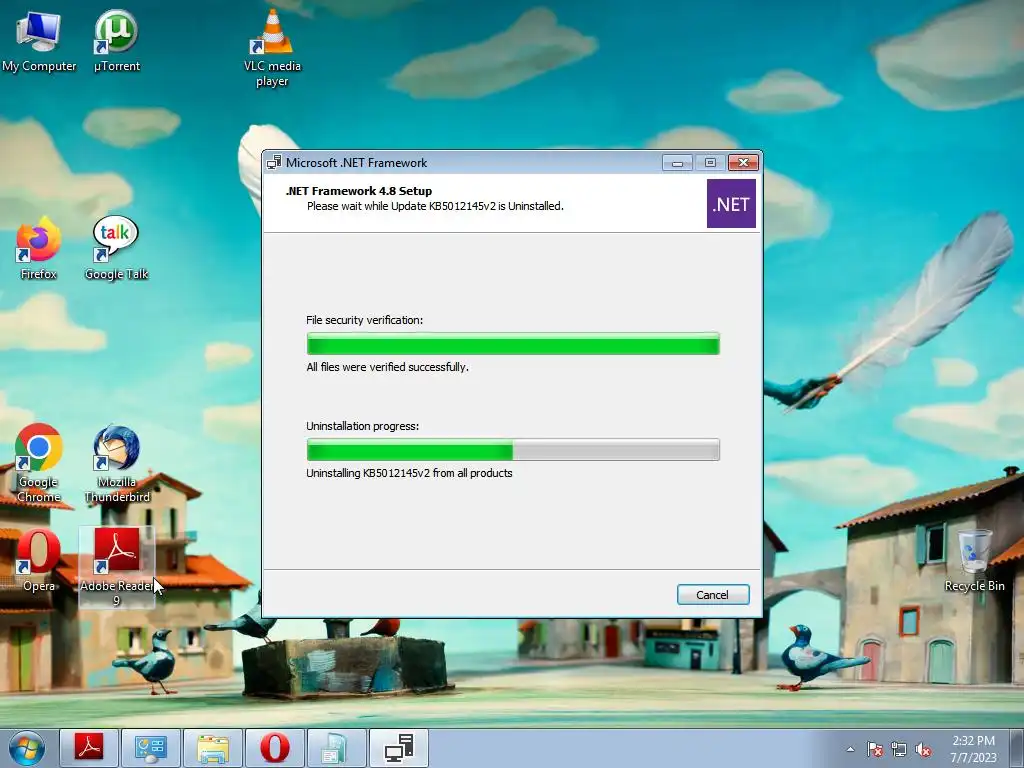Open Action Center flag in tray
The width and height of the screenshot is (1024, 768).
pyautogui.click(x=874, y=750)
